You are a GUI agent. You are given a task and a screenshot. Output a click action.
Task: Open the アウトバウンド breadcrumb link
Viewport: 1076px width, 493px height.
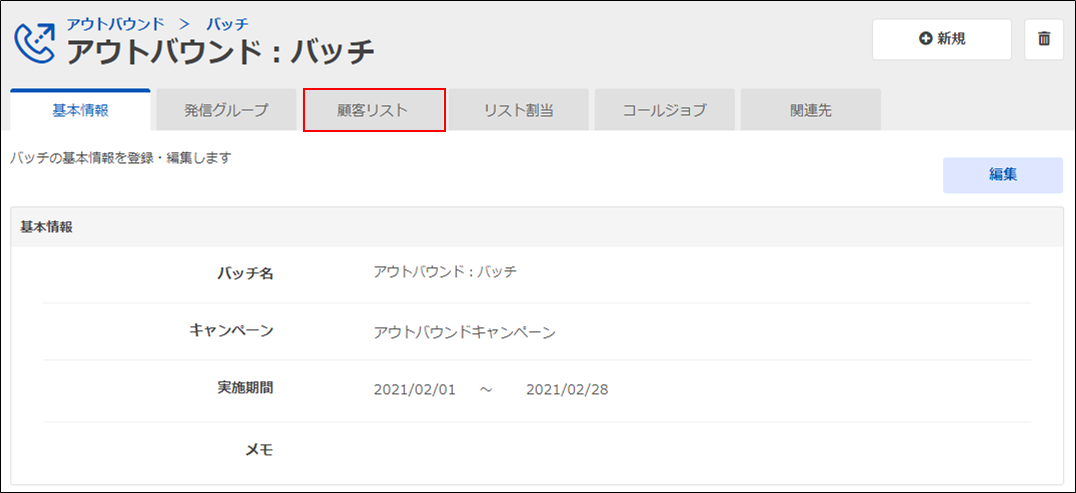tap(115, 22)
